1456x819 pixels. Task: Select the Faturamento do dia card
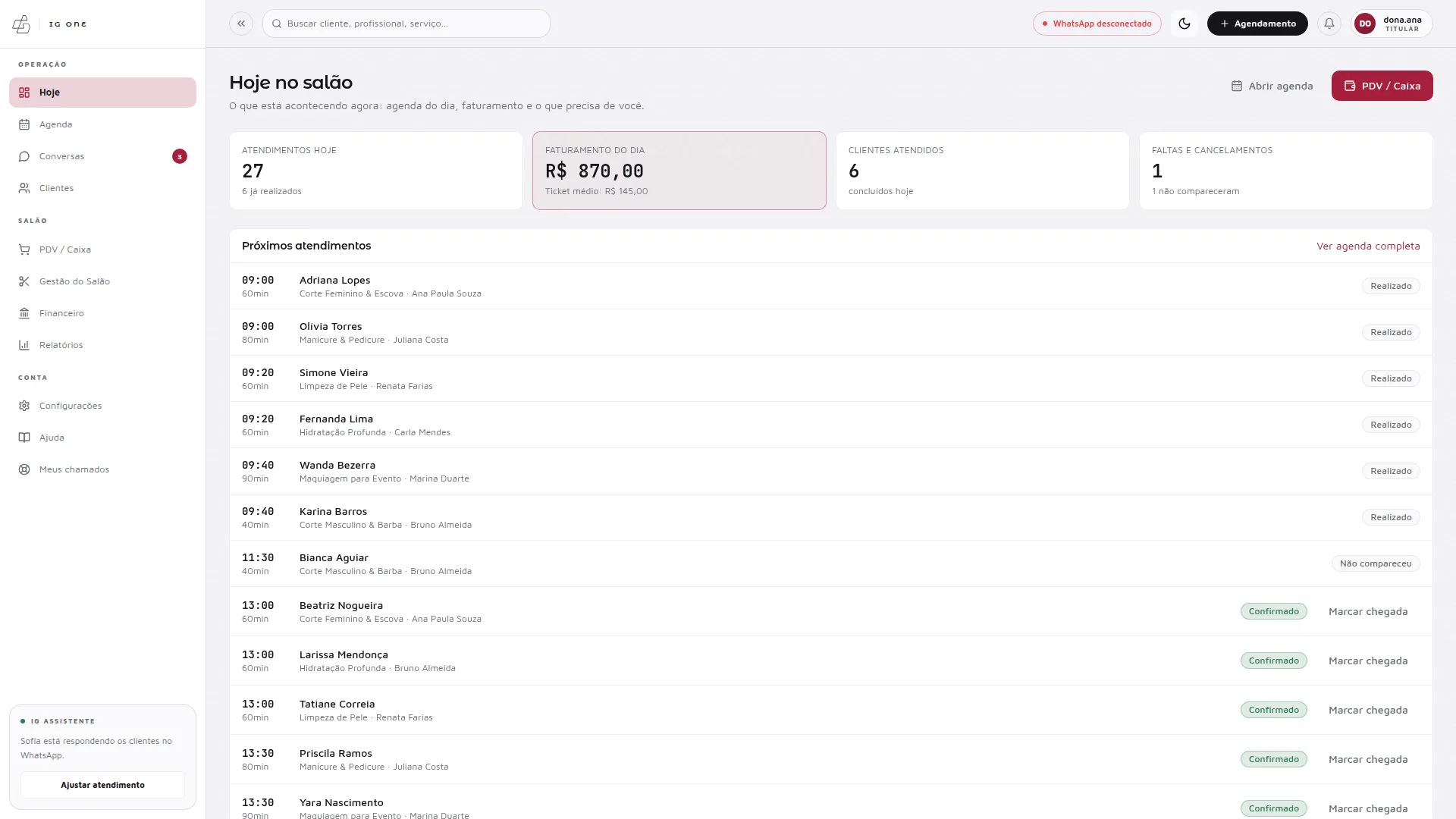(x=679, y=171)
